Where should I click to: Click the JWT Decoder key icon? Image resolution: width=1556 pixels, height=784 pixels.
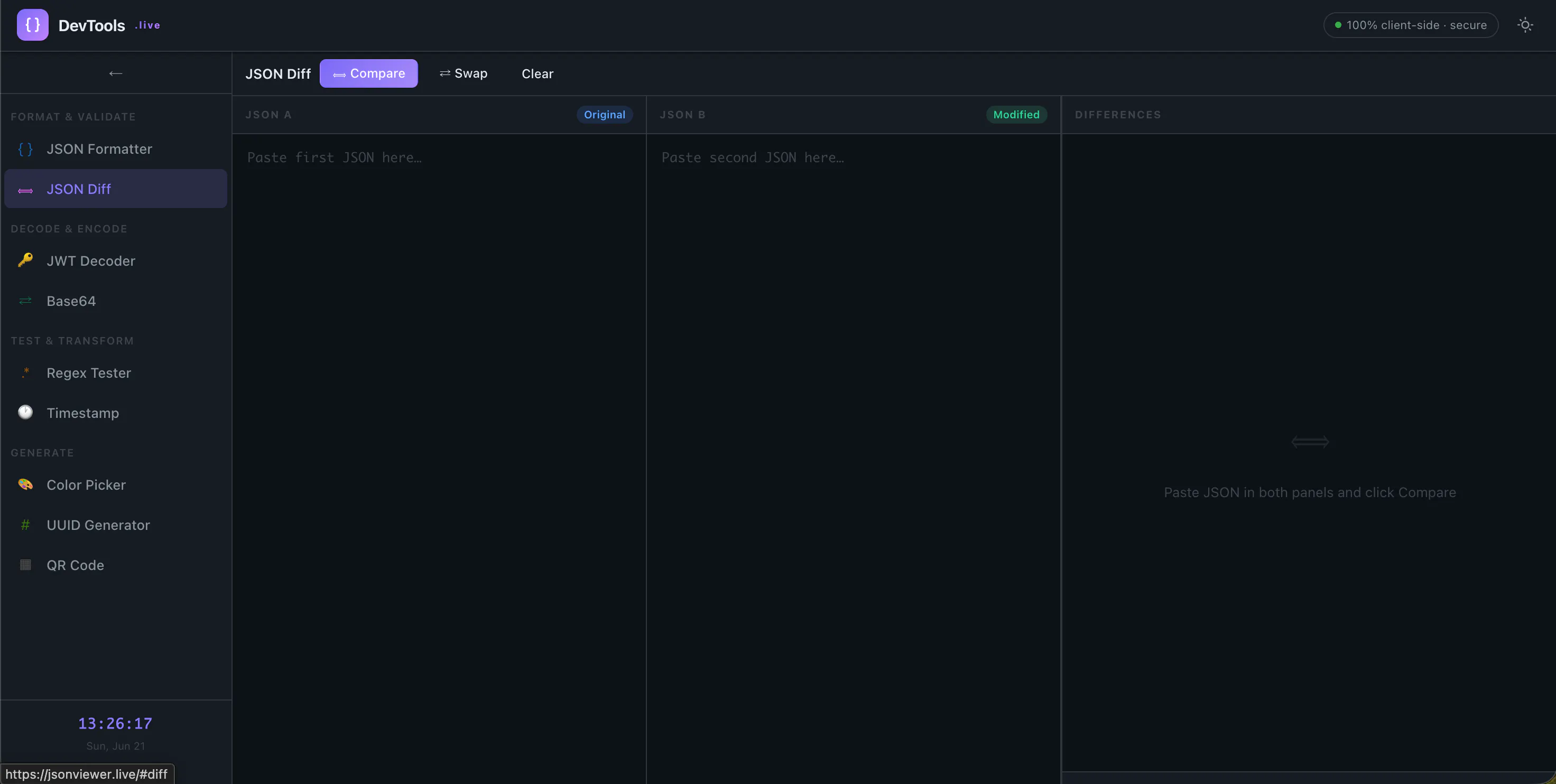25,260
